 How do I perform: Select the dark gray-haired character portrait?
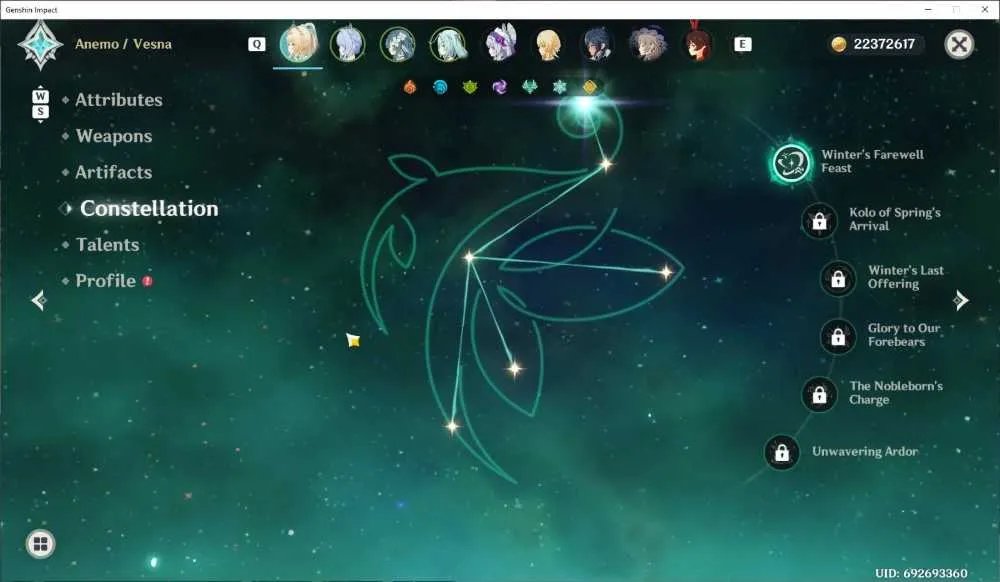(x=397, y=44)
